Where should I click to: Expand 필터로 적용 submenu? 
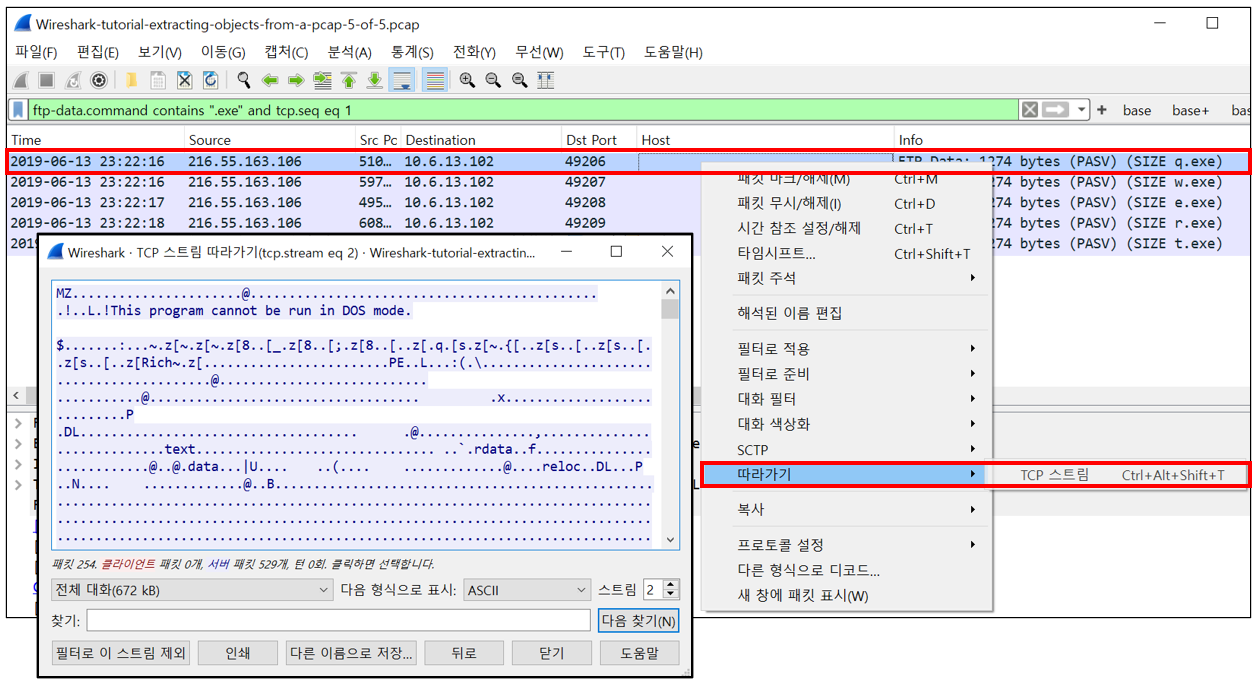point(845,348)
